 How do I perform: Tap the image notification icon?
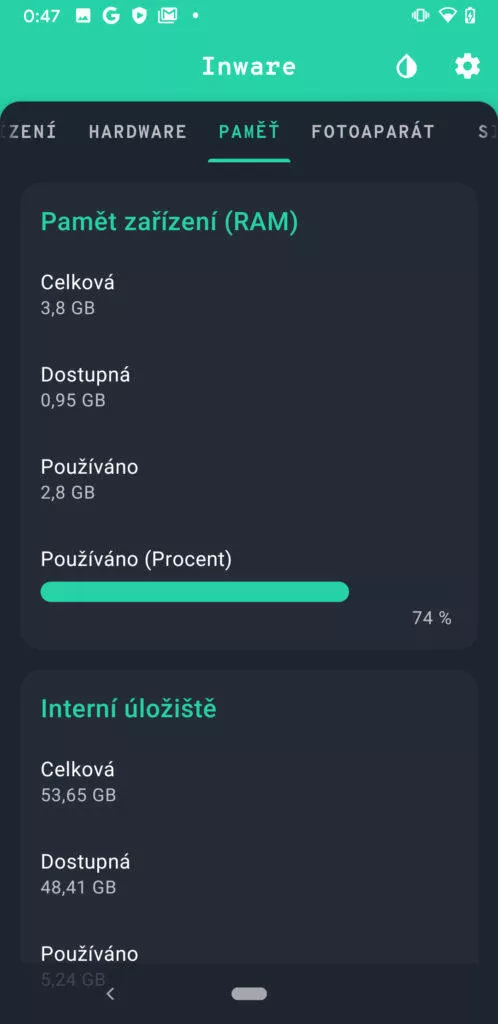83,16
